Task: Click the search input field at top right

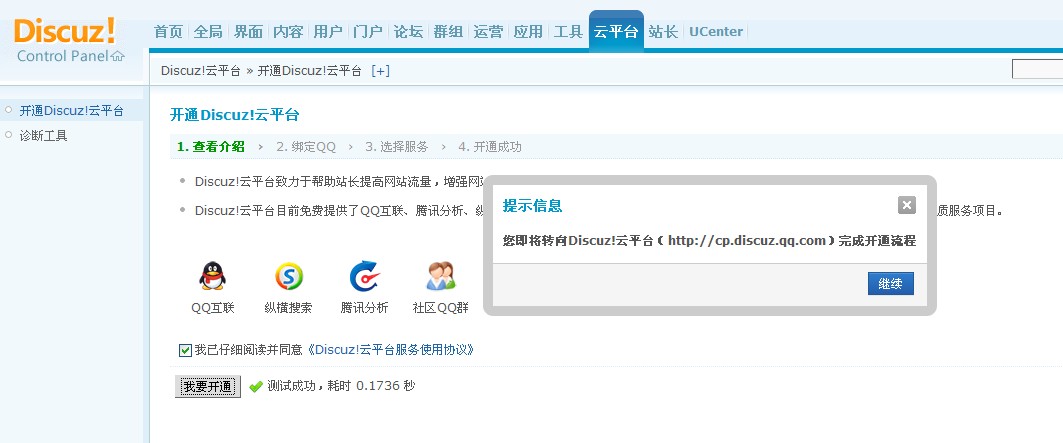Action: tap(1037, 69)
